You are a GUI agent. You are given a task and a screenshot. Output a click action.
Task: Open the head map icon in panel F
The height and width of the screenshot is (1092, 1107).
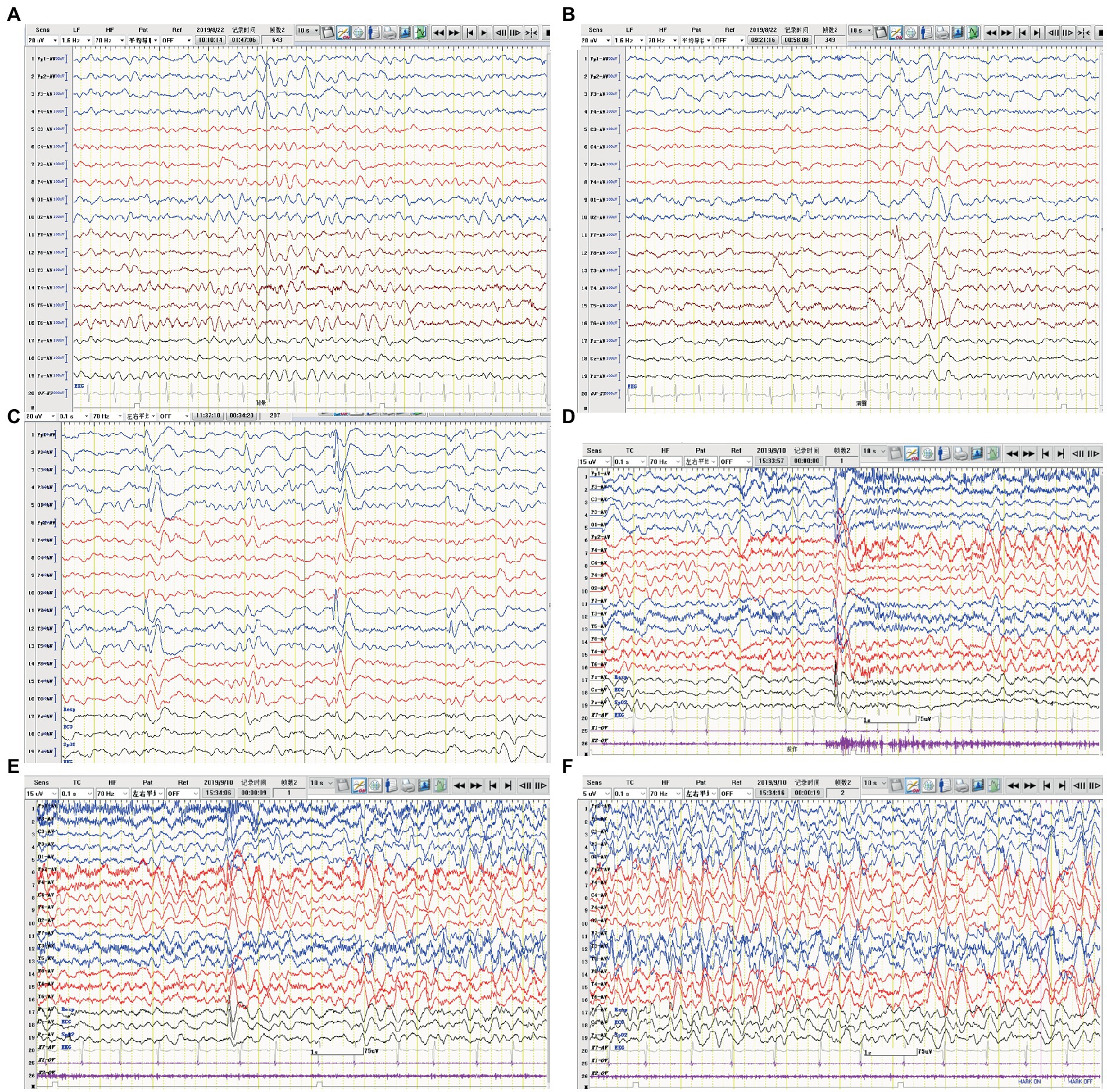pos(928,786)
